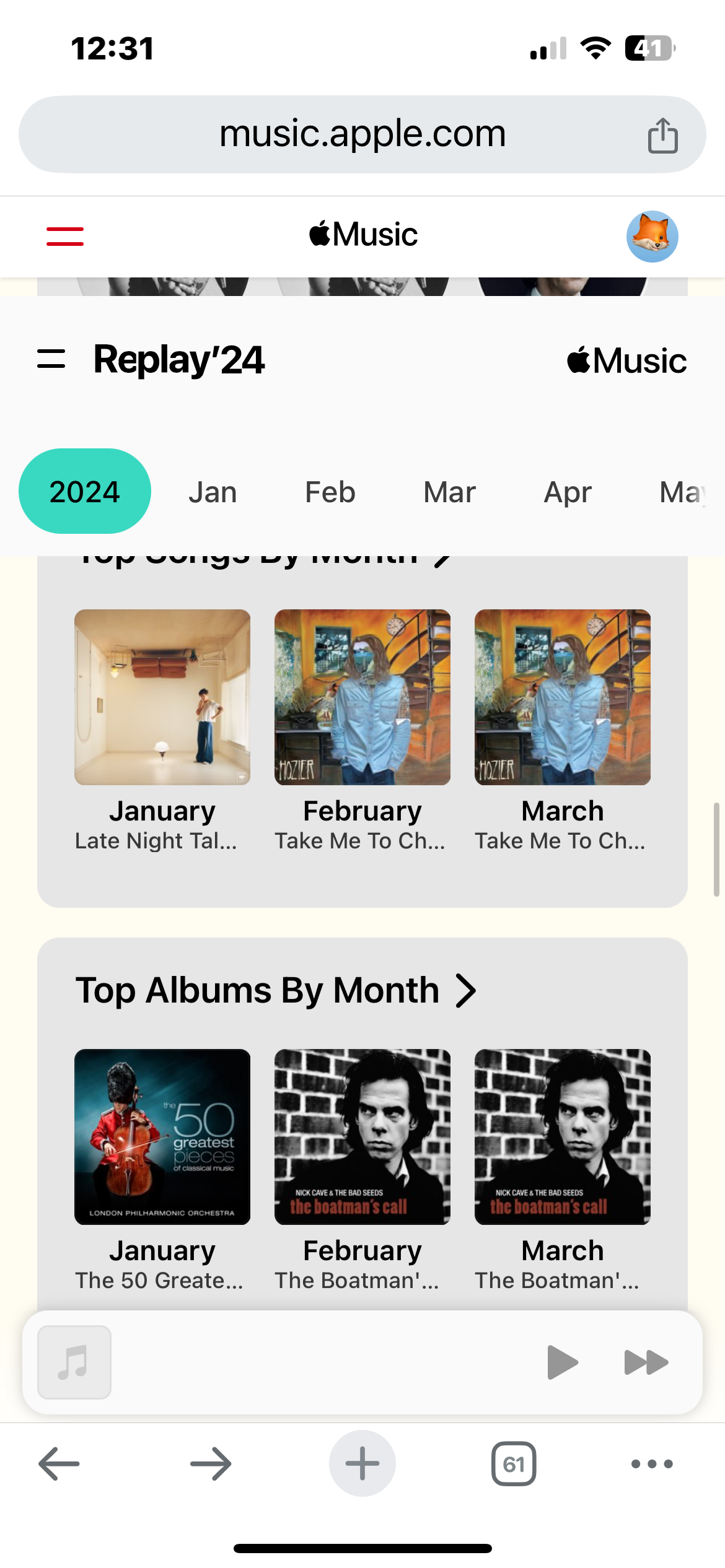Switch to the Jan tab

(213, 493)
